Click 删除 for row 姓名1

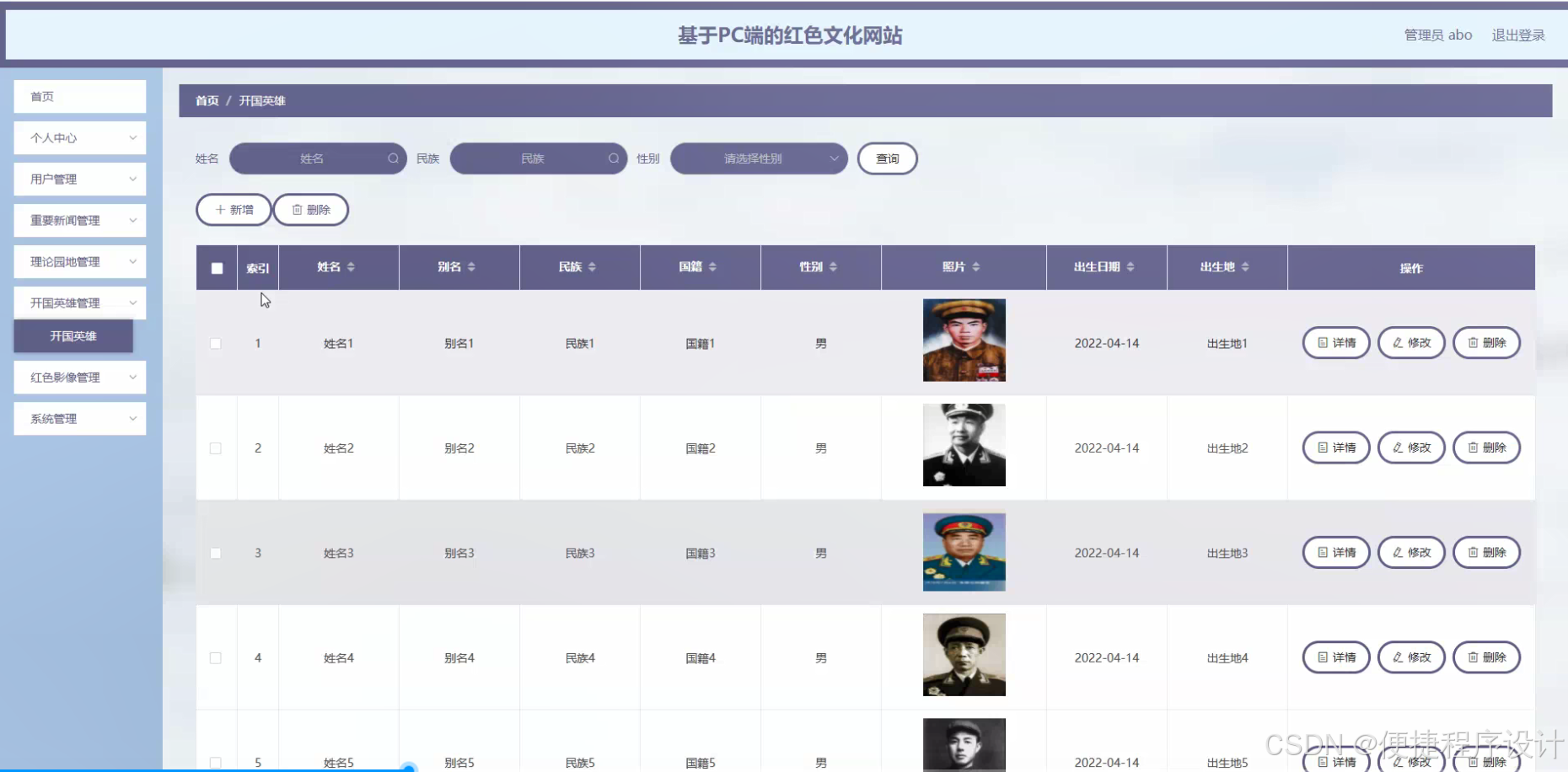tap(1486, 343)
